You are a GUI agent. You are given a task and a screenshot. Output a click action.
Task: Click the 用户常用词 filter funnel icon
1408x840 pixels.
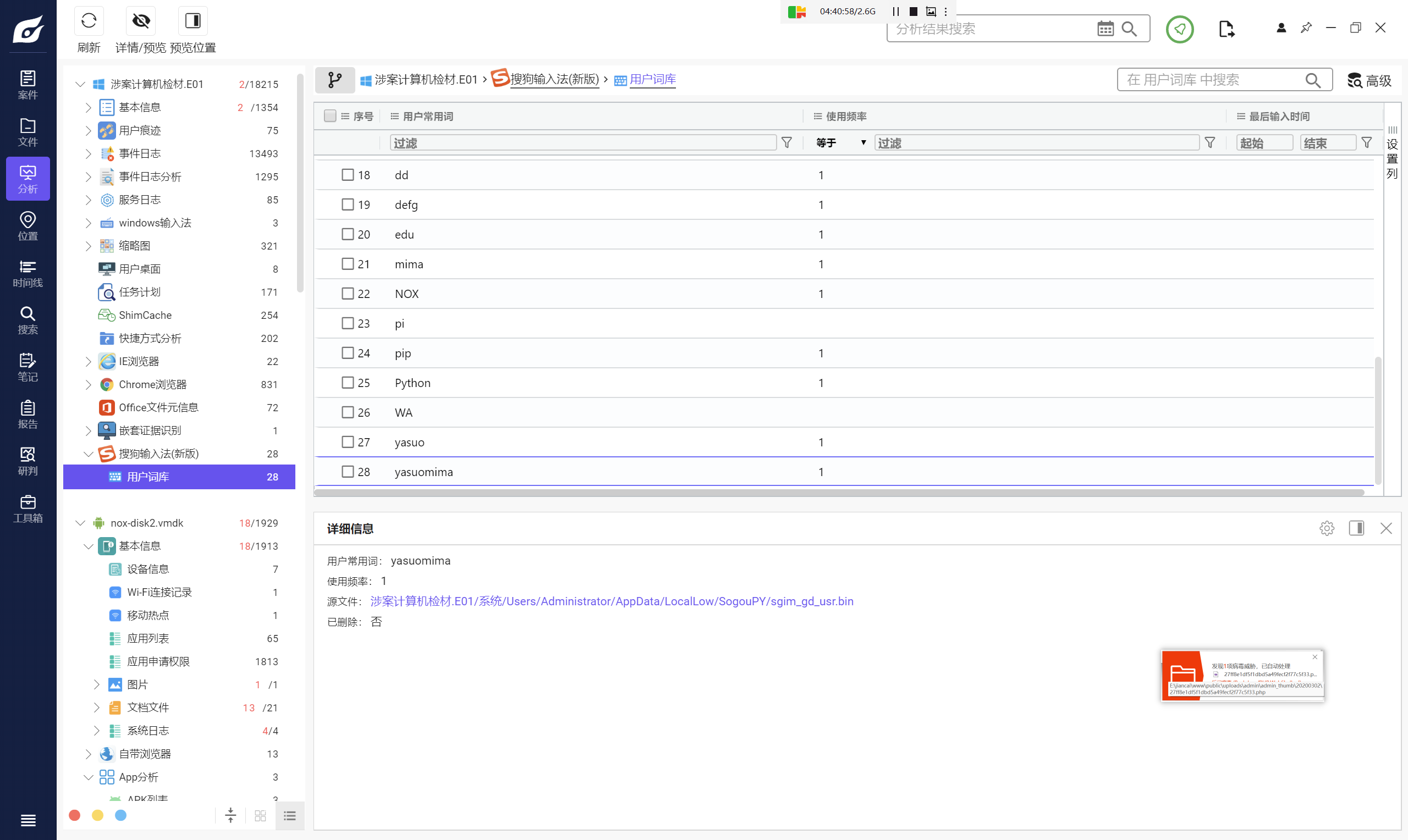pos(787,142)
